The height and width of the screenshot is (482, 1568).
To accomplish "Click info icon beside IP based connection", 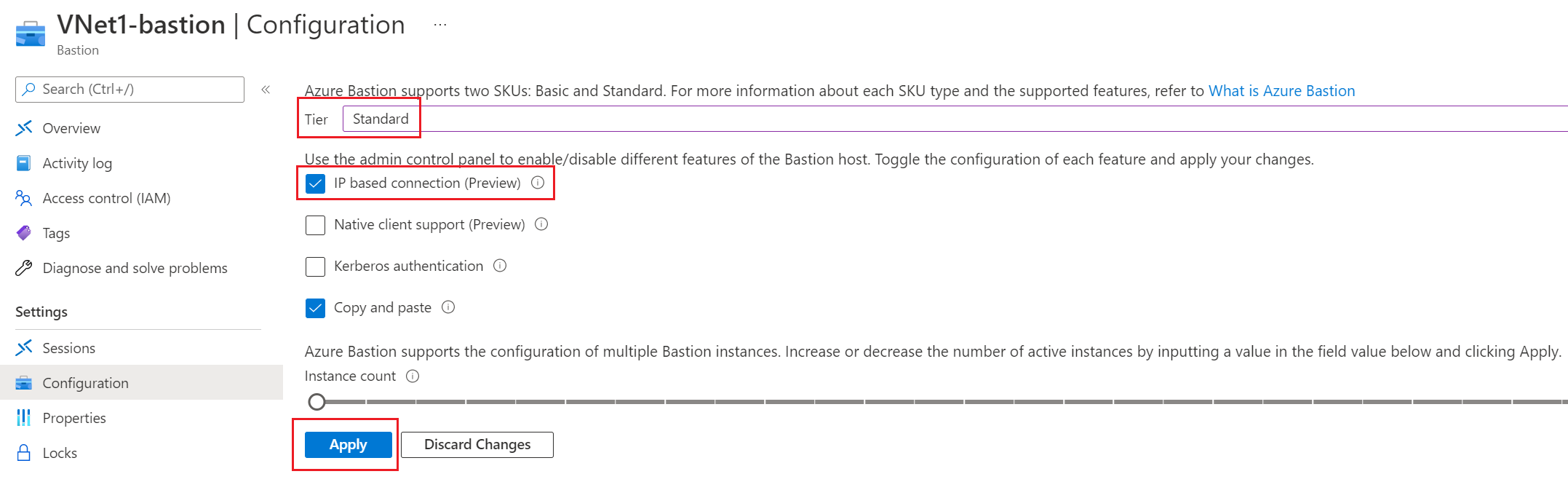I will [x=538, y=183].
